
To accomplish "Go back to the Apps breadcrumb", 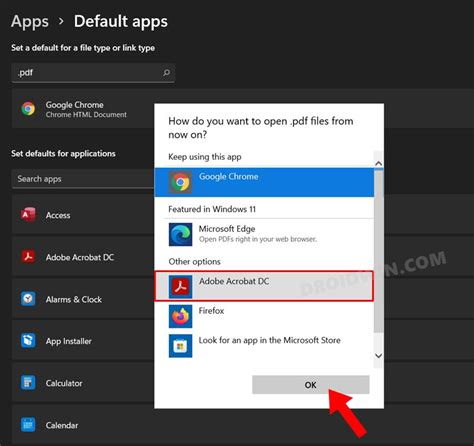I will coord(30,22).
